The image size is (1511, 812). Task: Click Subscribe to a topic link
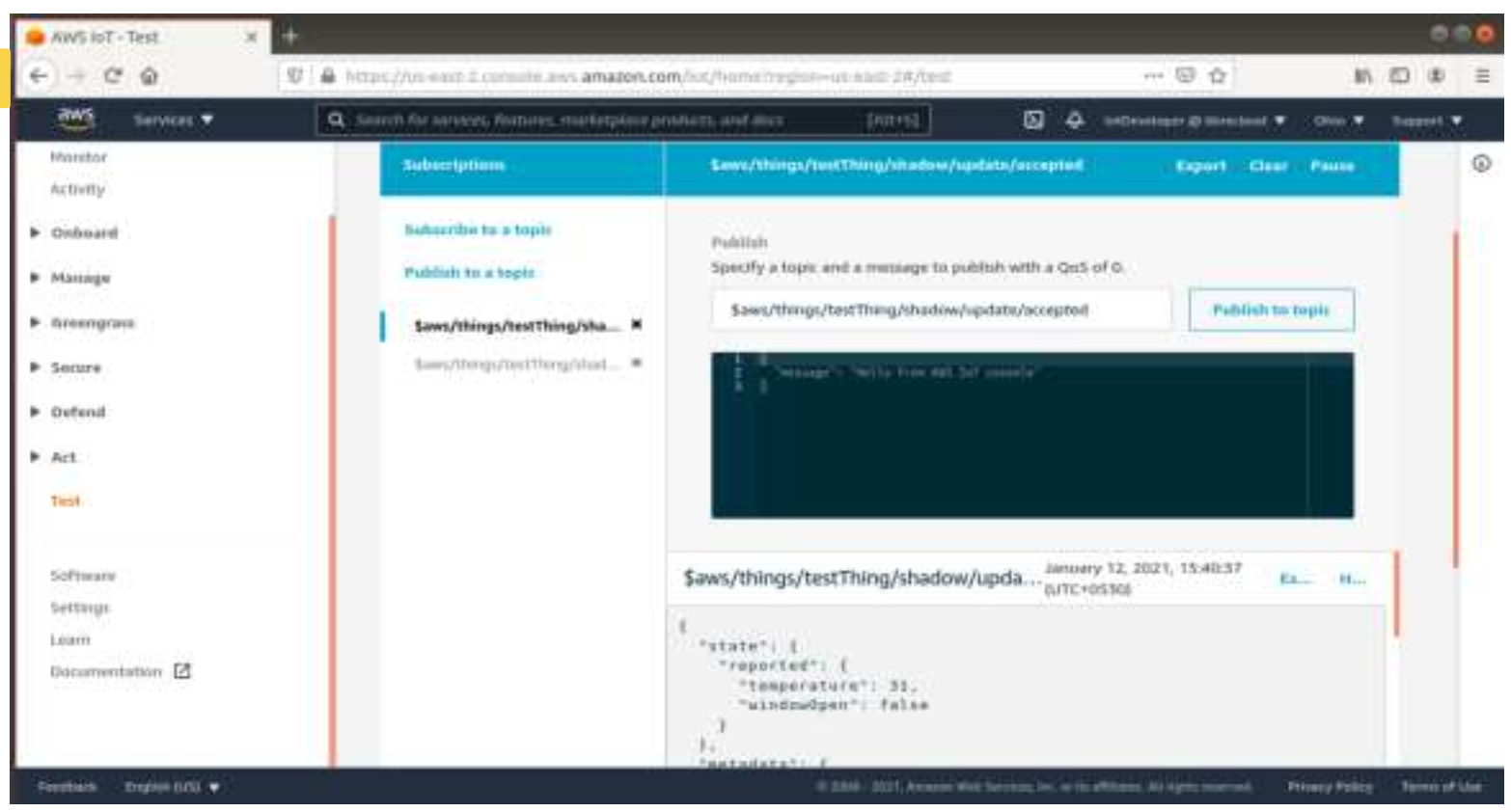click(x=478, y=230)
